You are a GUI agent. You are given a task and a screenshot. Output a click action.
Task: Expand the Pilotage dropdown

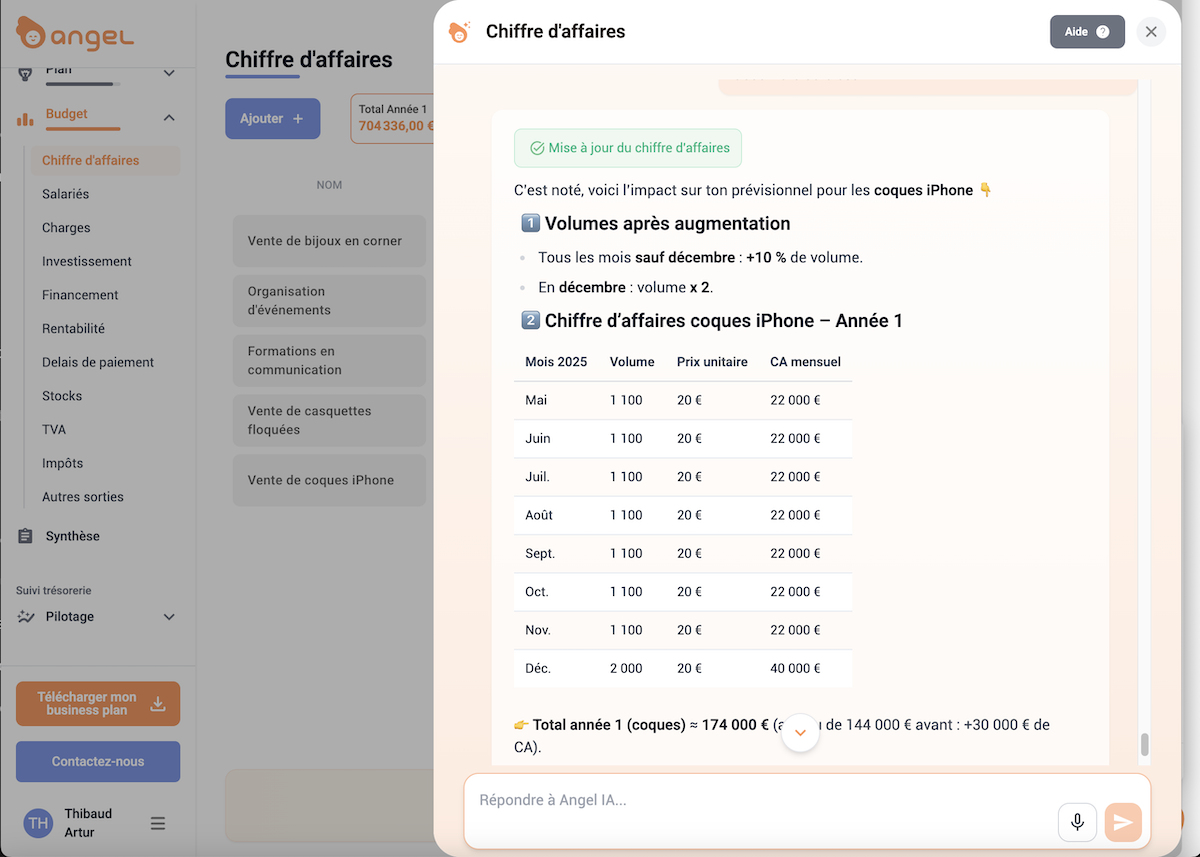(x=169, y=616)
